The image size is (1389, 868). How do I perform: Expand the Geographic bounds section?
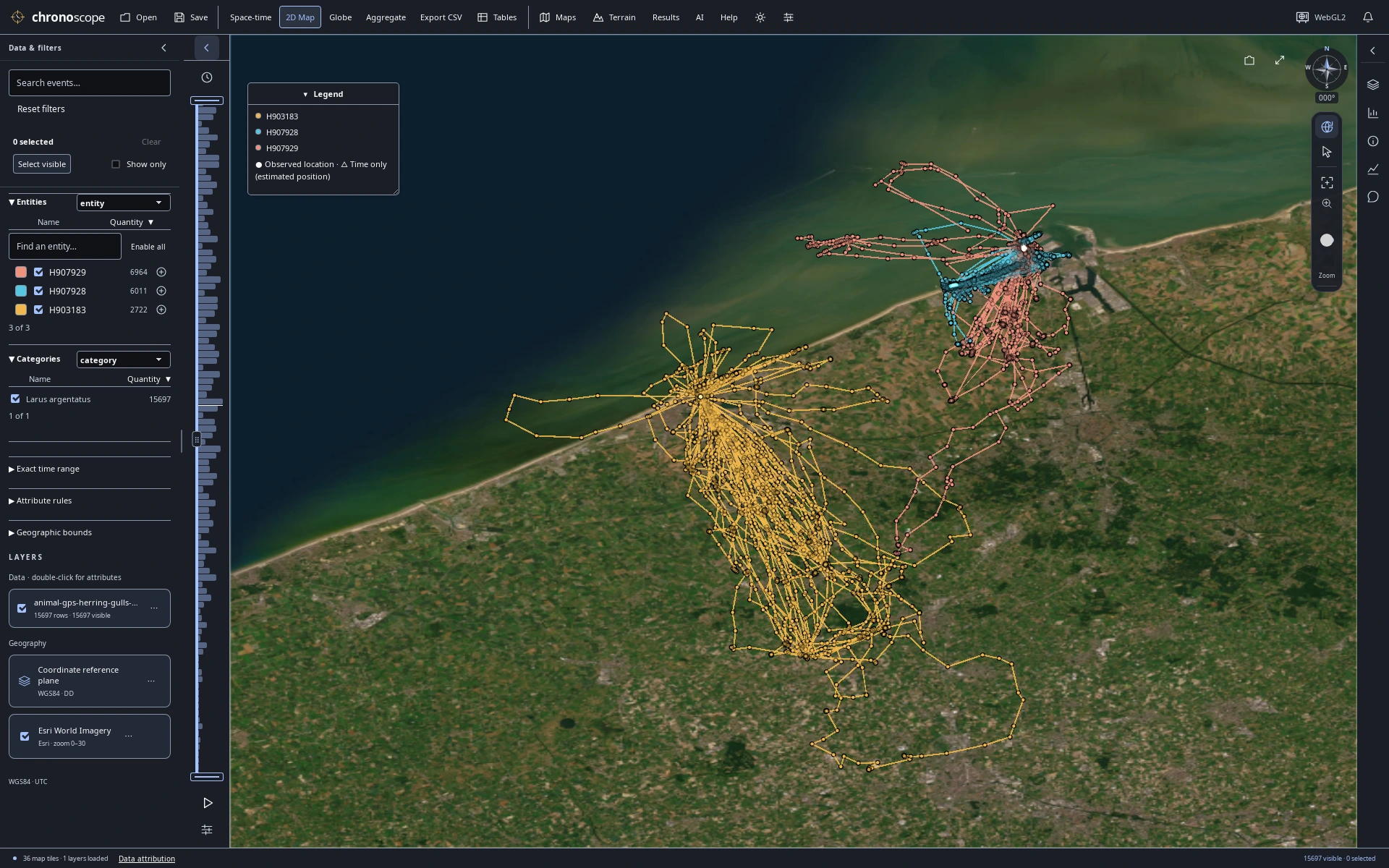(x=50, y=532)
